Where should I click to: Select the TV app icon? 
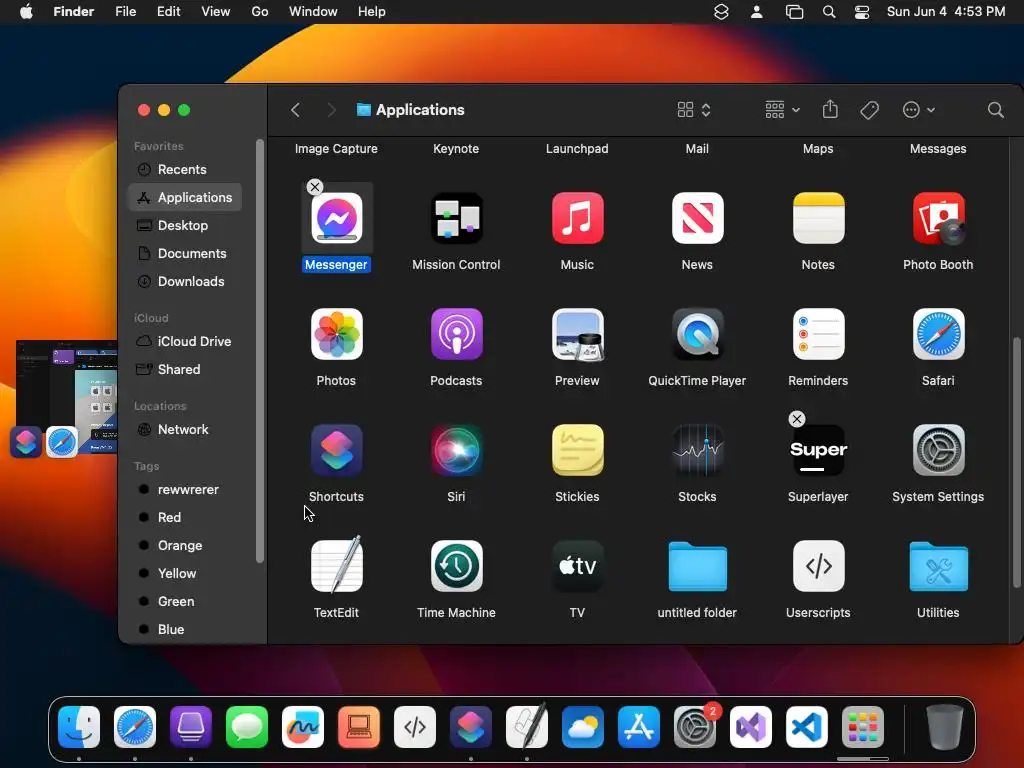[577, 566]
